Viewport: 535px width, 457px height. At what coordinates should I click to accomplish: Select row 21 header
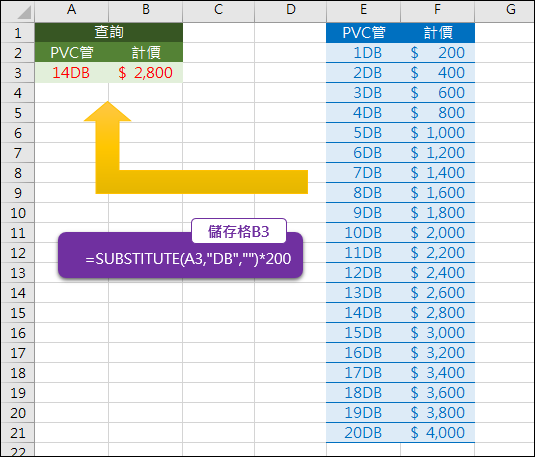coord(18,433)
